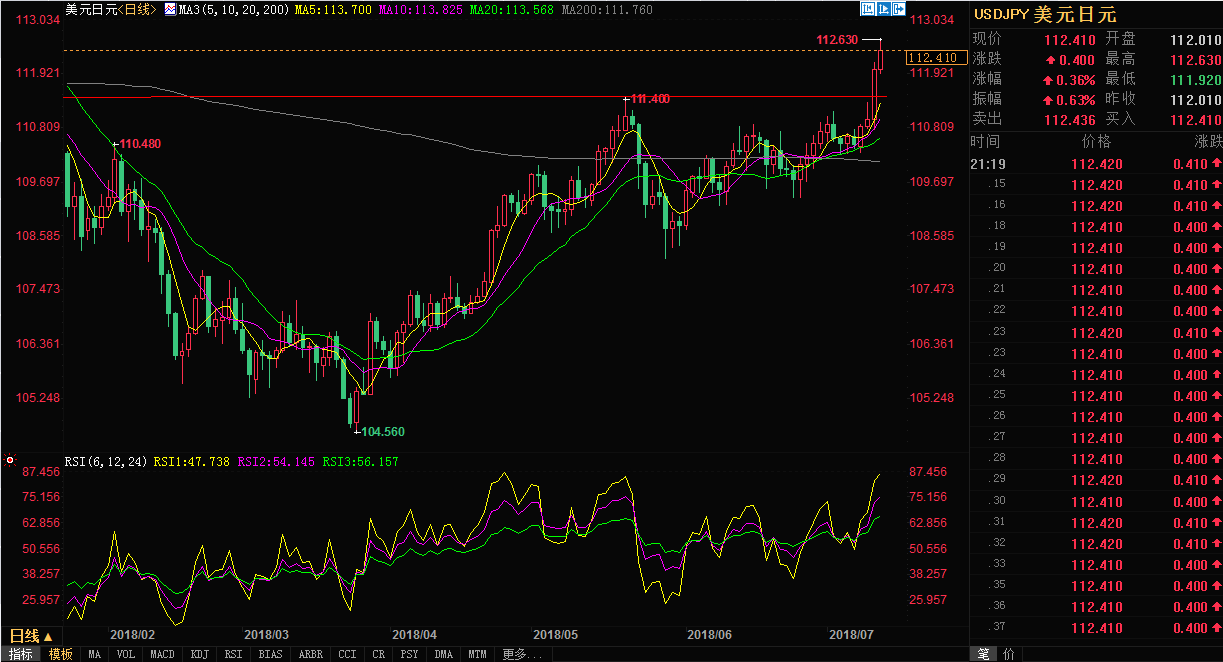Click the 涨跌 column header in the tick list
This screenshot has height=662, width=1223.
[1207, 142]
